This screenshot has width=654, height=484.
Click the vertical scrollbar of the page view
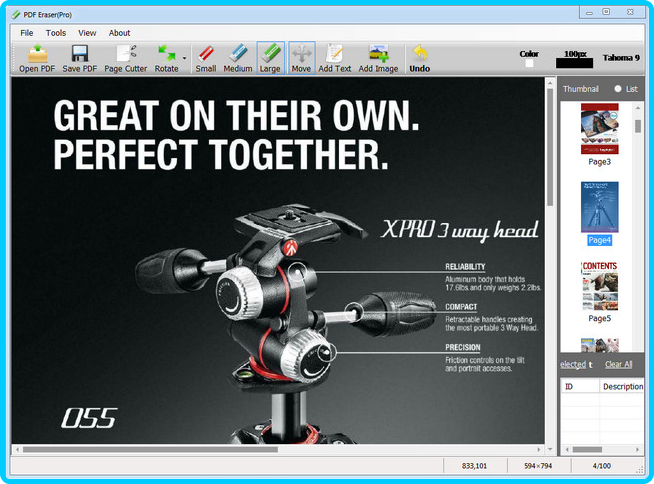(x=550, y=146)
